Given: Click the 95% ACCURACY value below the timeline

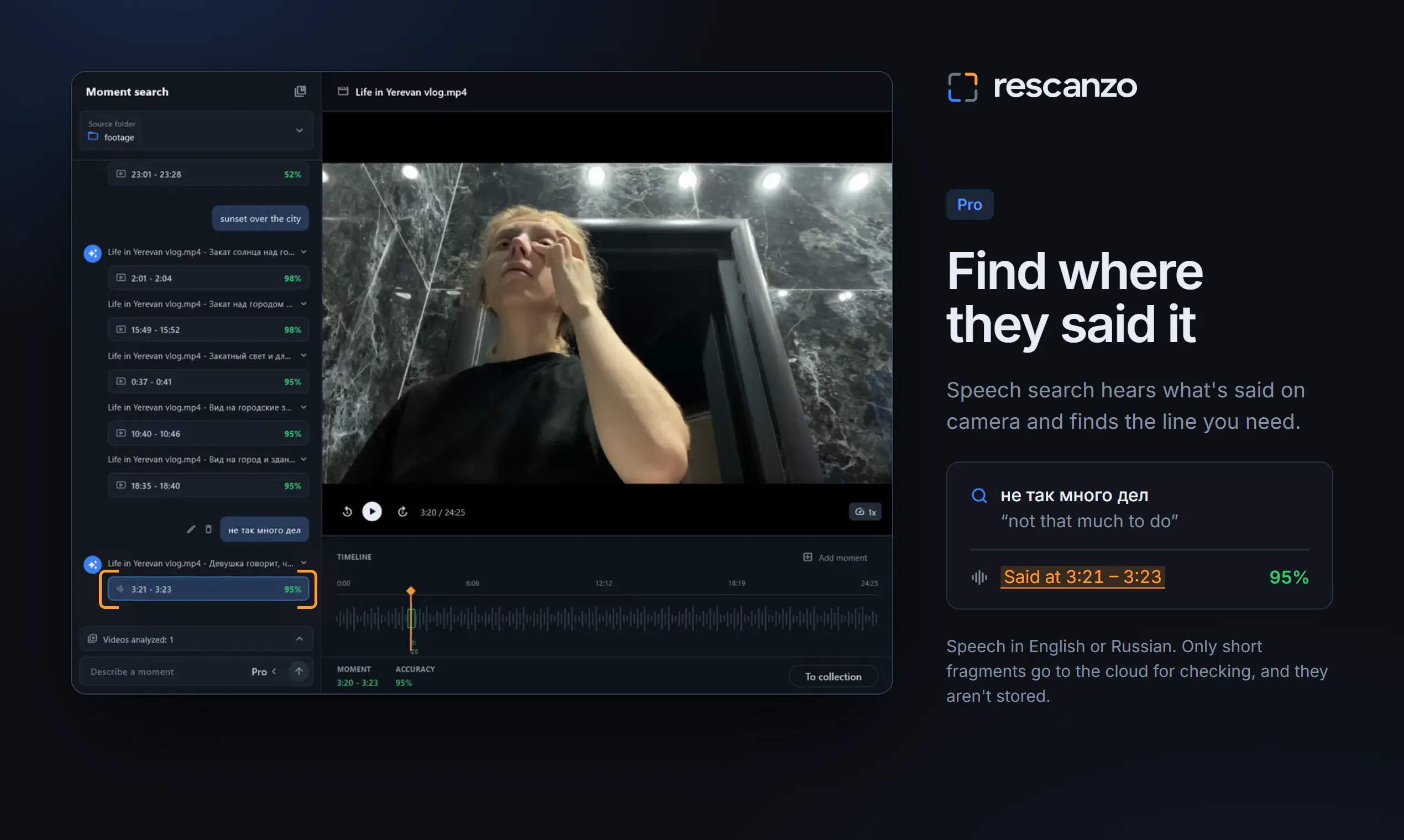Looking at the screenshot, I should tap(404, 683).
